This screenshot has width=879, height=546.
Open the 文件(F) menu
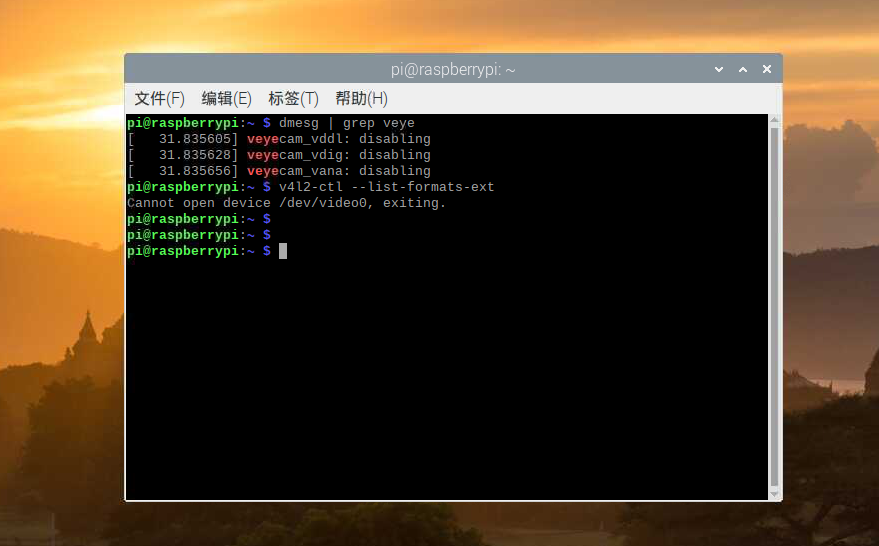point(159,98)
